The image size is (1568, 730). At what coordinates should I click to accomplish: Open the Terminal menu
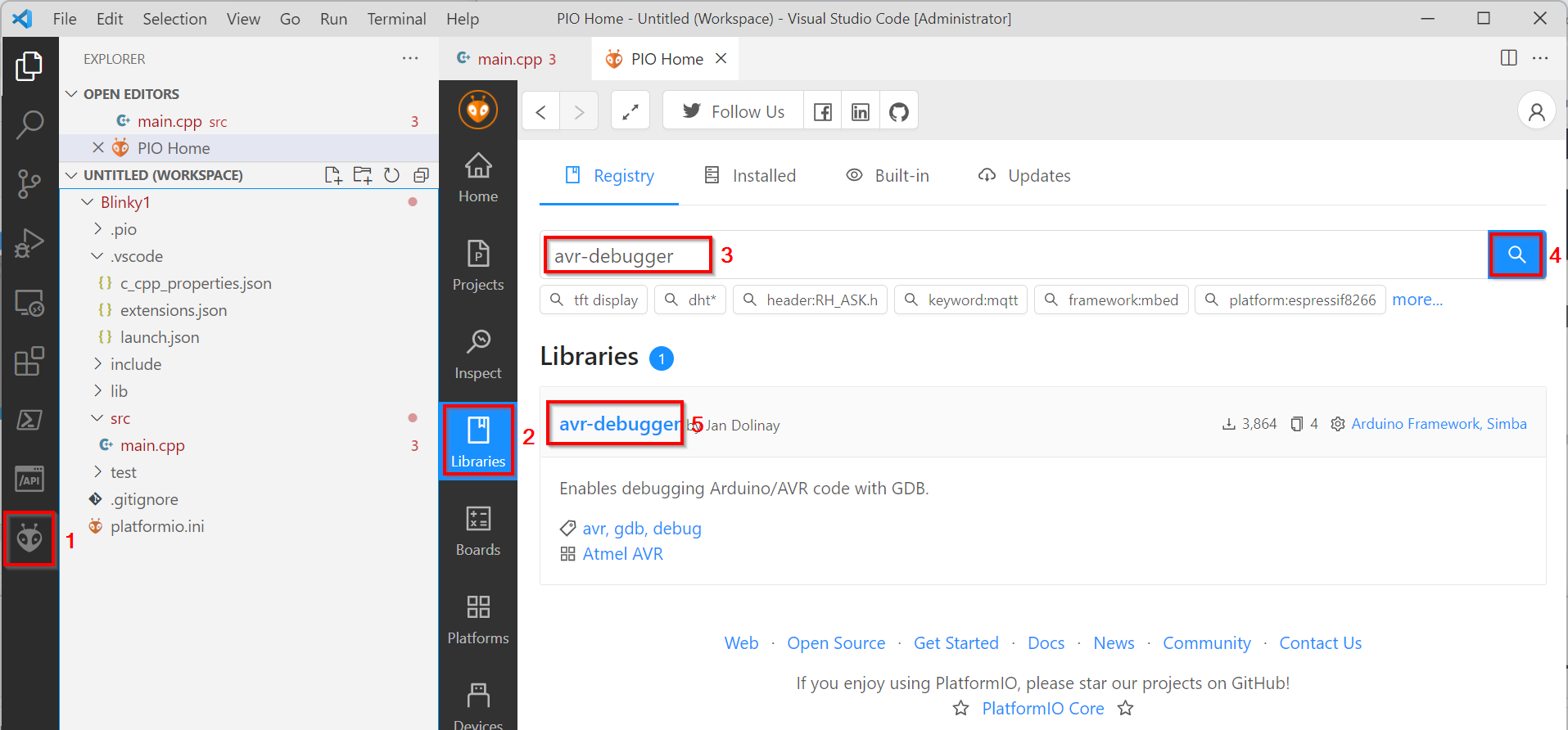[396, 19]
